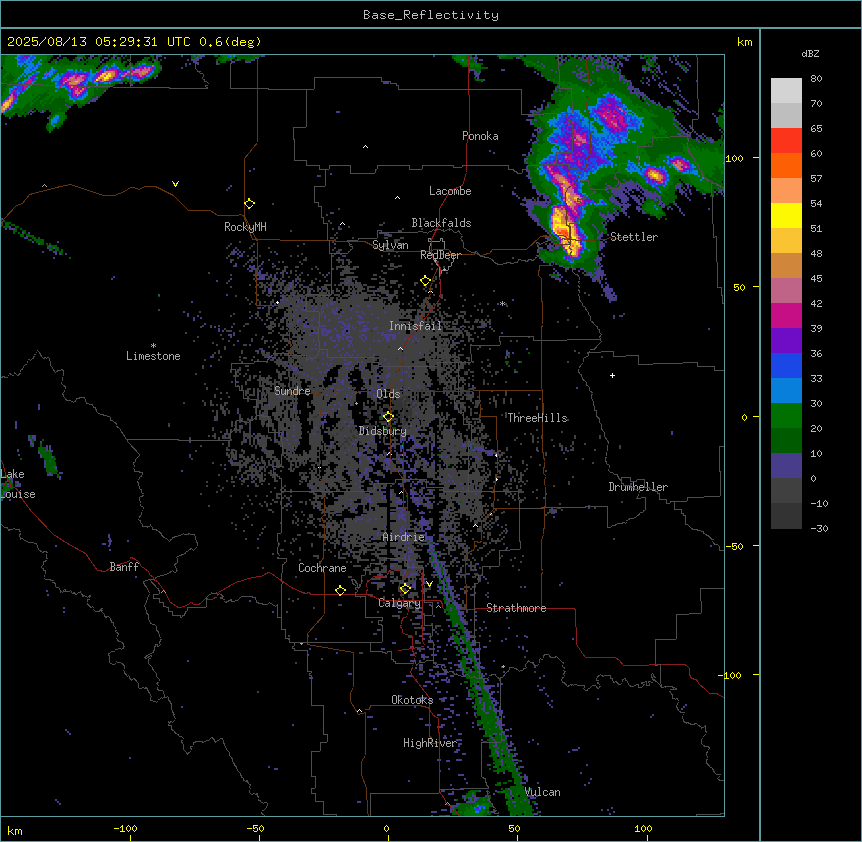Screen dimensions: 862x842
Task: Click the RockyMH label
Action: 245,227
